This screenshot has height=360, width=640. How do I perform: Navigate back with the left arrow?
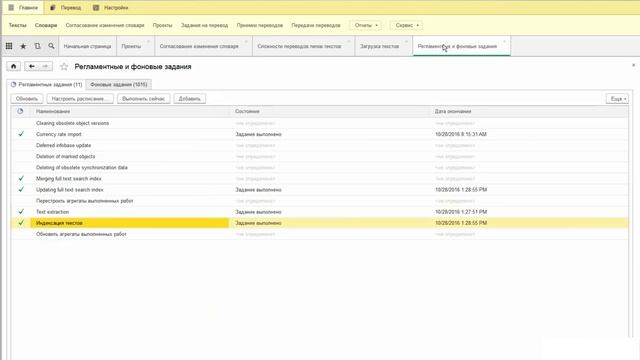point(32,66)
